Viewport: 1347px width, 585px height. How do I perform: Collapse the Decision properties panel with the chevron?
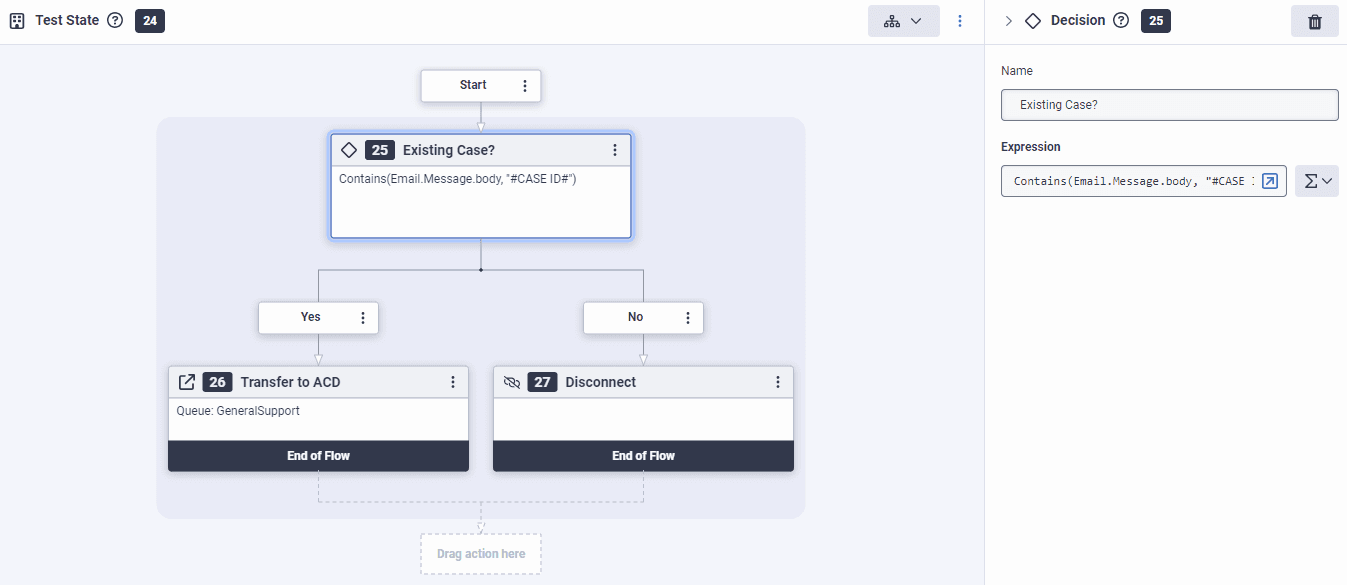click(x=1008, y=19)
